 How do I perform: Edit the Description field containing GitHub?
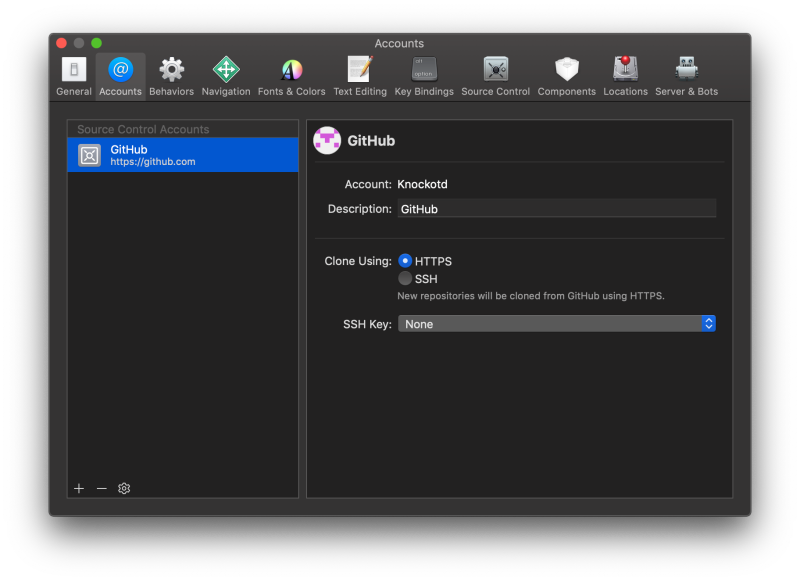click(557, 209)
